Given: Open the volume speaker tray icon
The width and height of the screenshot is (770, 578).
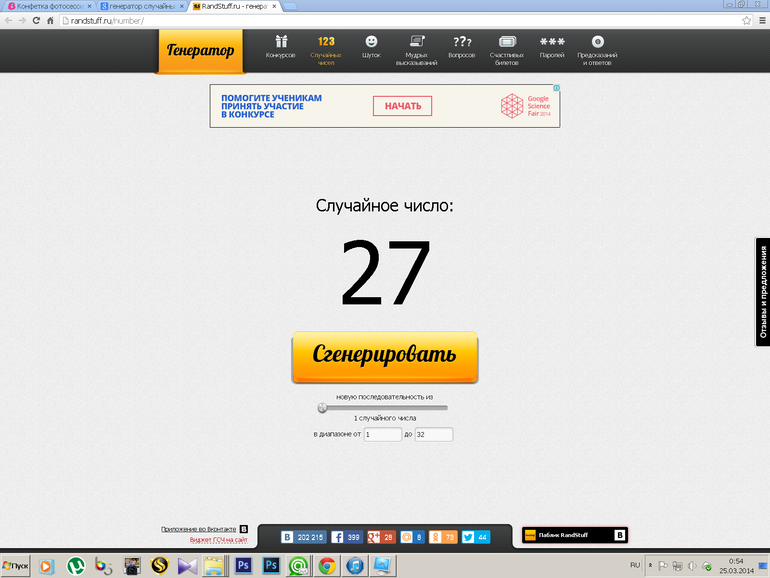Looking at the screenshot, I should [692, 566].
